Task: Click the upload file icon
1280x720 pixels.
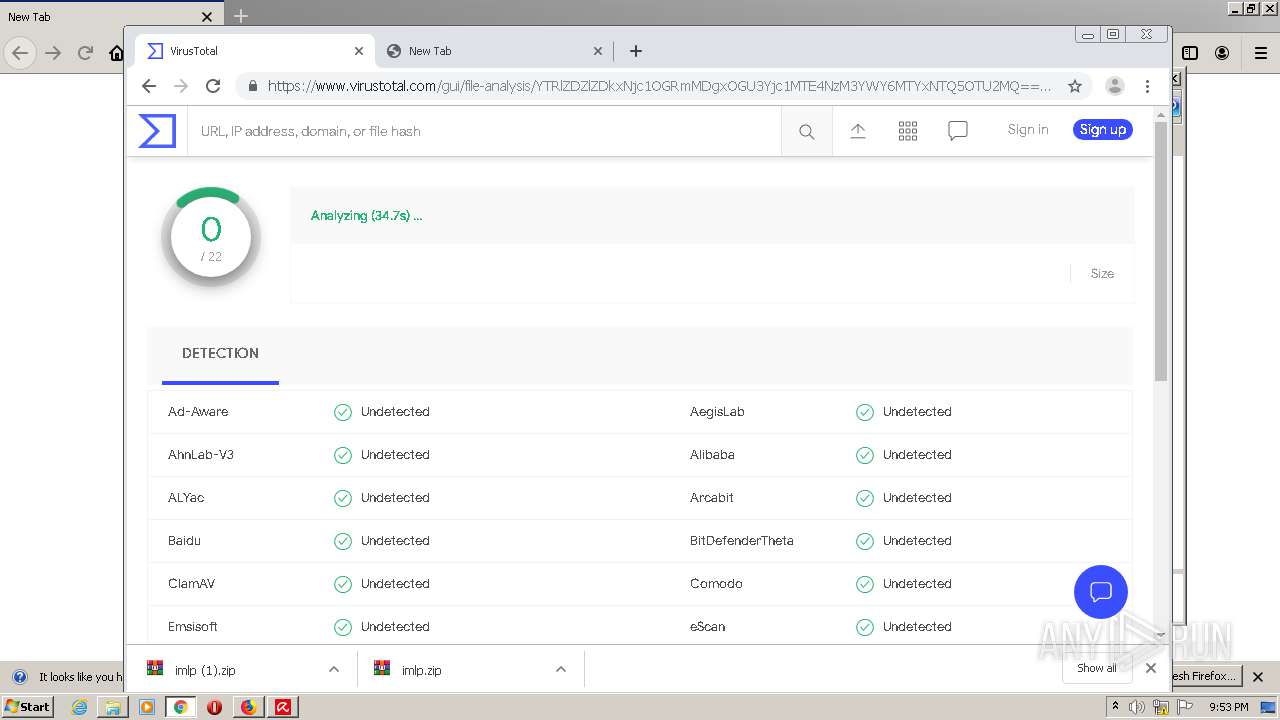Action: pyautogui.click(x=858, y=131)
